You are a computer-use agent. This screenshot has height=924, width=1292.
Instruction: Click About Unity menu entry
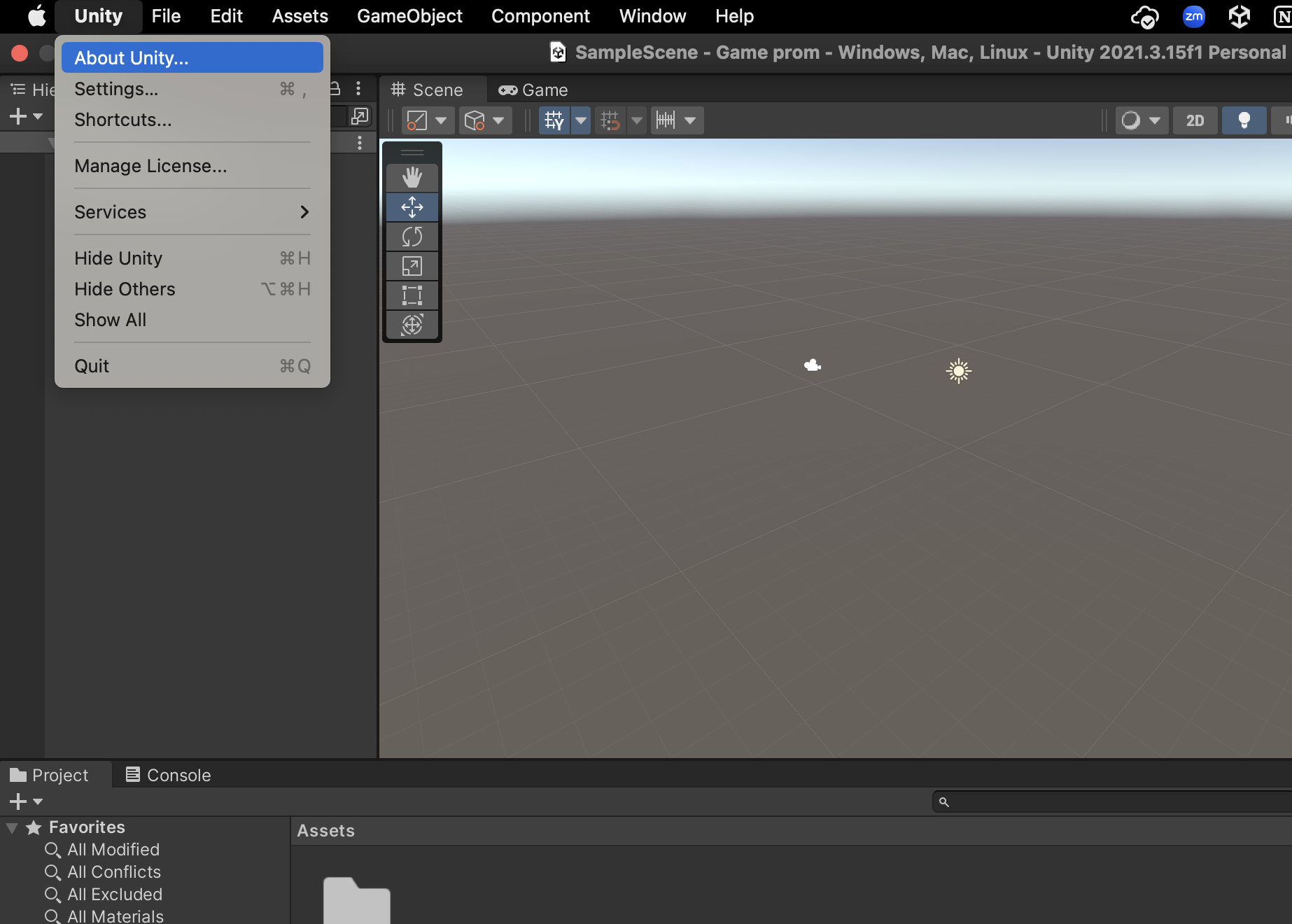[130, 57]
